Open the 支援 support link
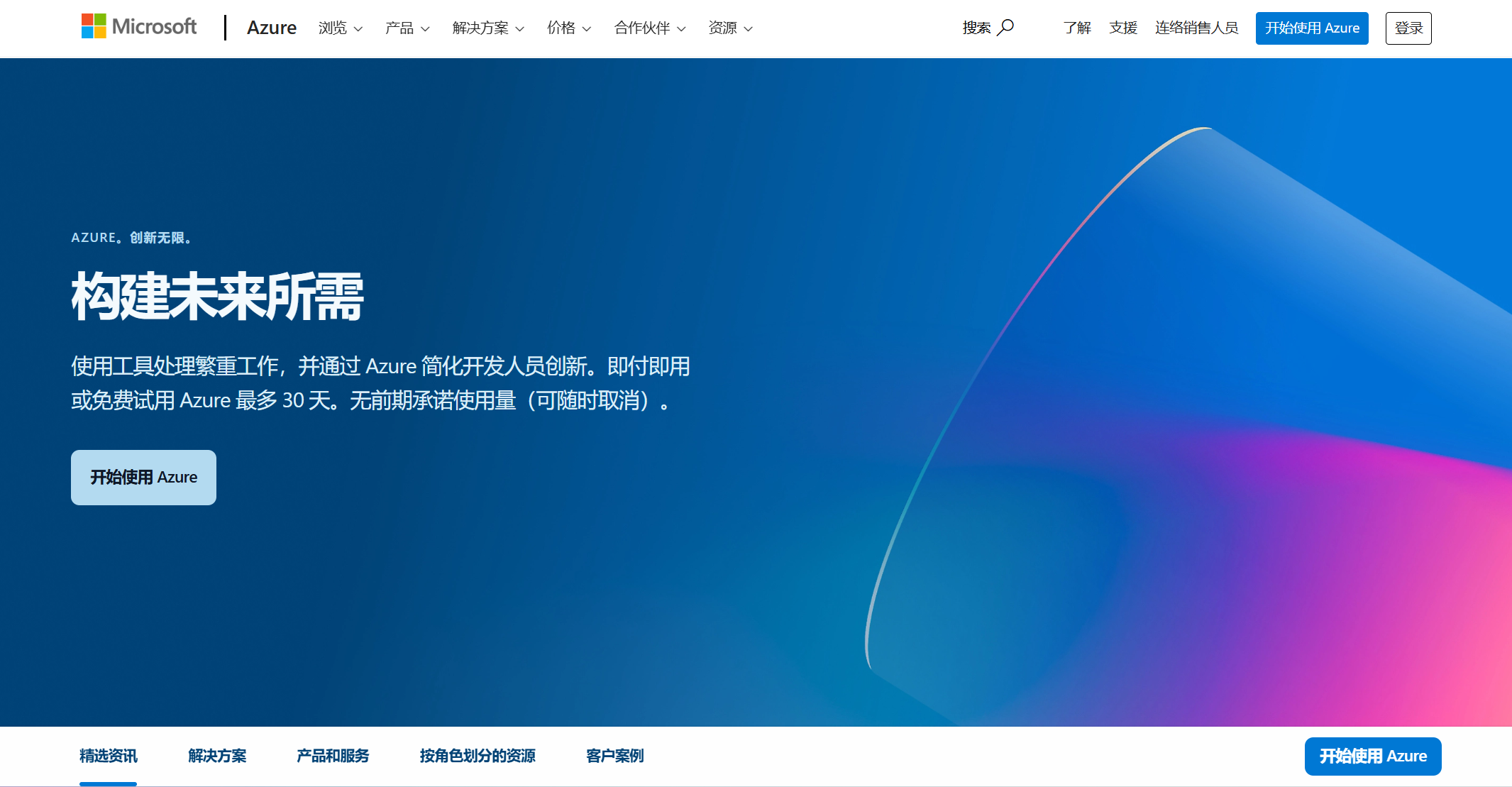This screenshot has height=787, width=1512. point(1123,28)
